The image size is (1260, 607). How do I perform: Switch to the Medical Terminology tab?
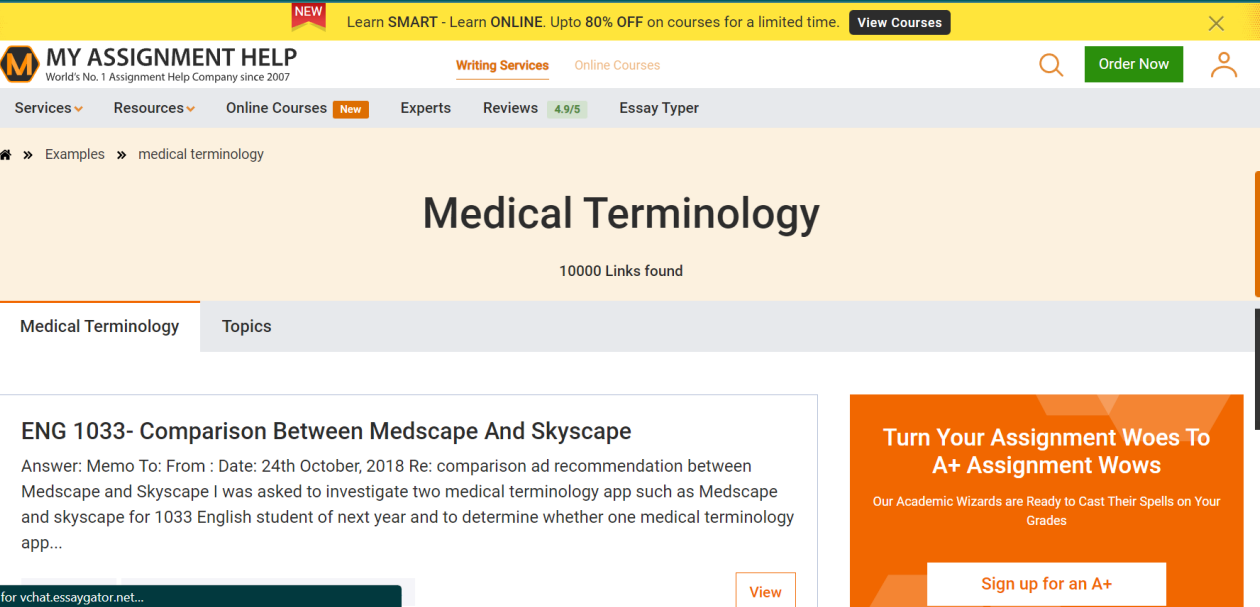click(x=100, y=326)
